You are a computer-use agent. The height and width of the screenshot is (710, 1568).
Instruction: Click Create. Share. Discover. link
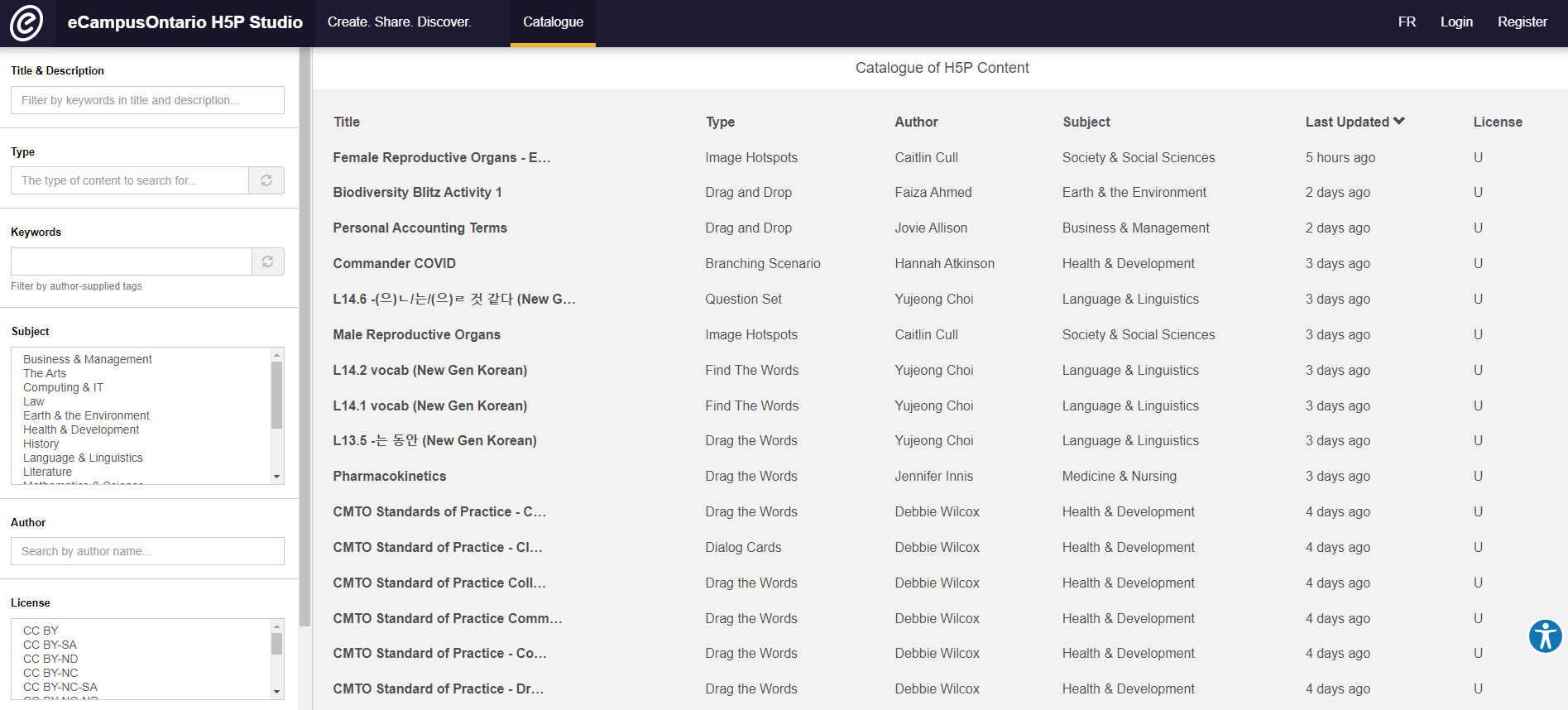coord(399,22)
